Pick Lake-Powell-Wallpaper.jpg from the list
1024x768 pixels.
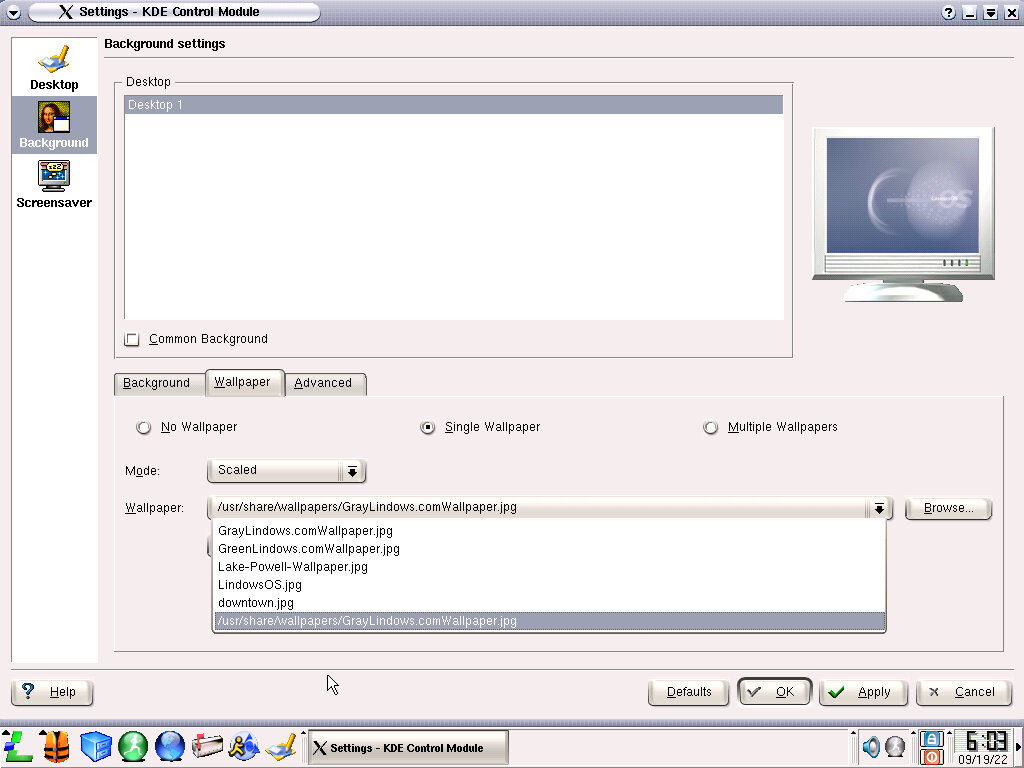(x=293, y=567)
